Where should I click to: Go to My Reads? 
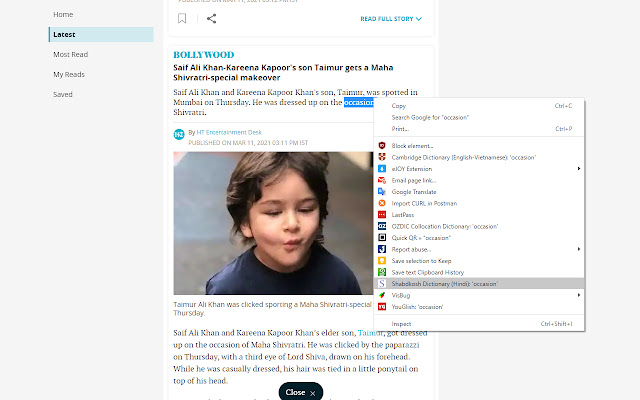(x=69, y=74)
